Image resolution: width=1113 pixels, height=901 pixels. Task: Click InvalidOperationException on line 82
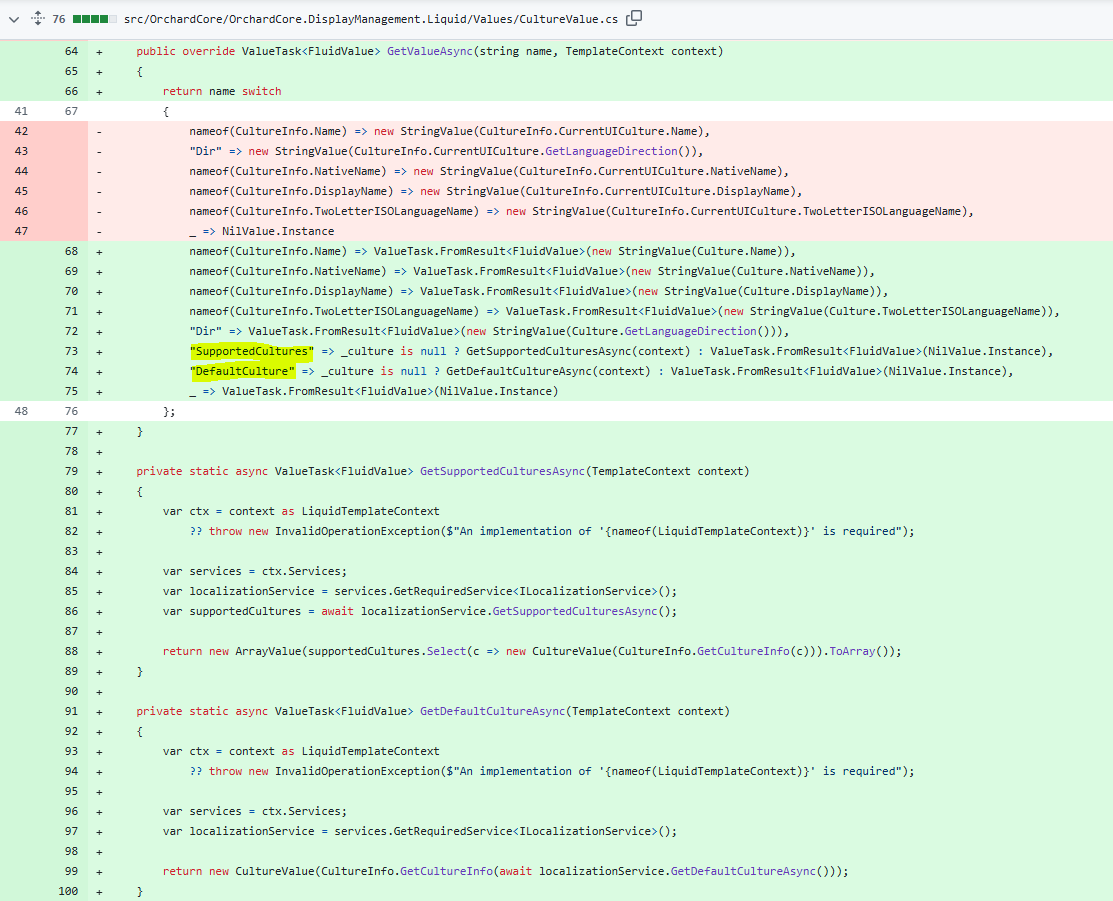click(357, 531)
